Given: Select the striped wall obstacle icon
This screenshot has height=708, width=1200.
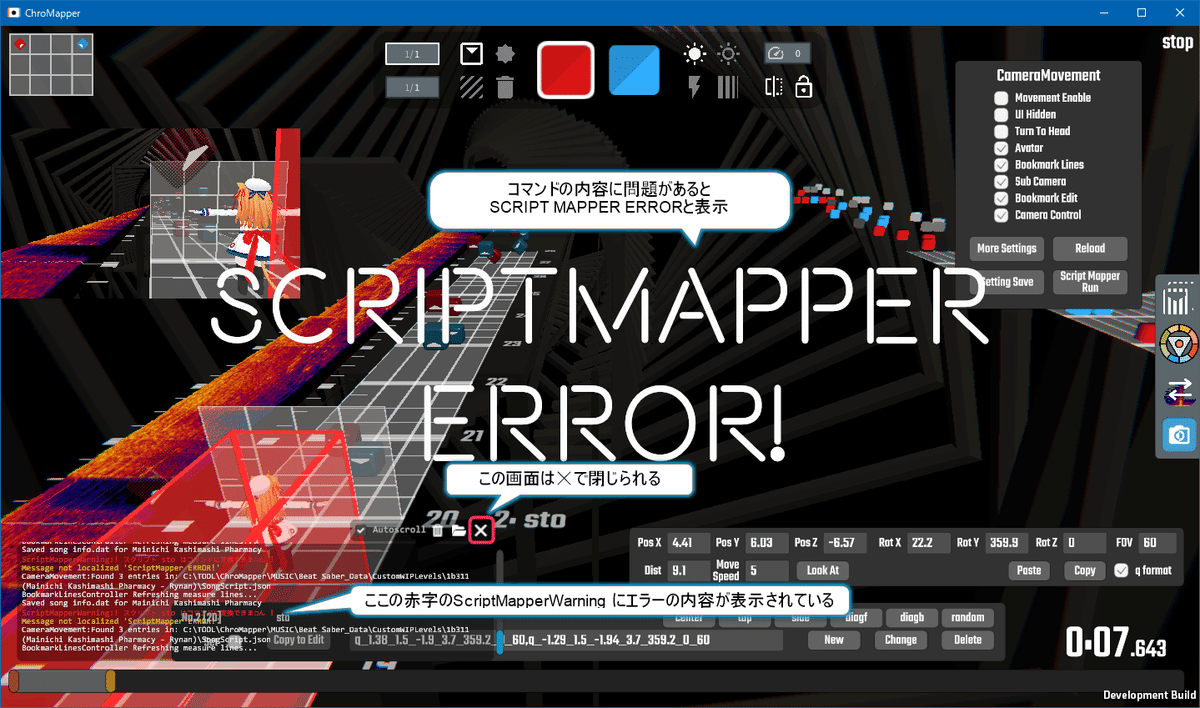Looking at the screenshot, I should [471, 87].
